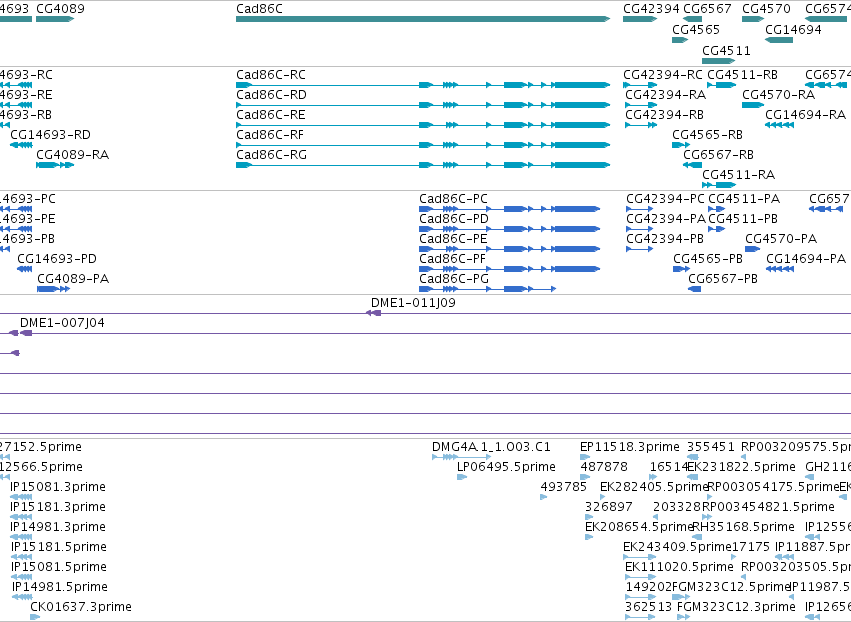Select the CG4570-PA protein label

pyautogui.click(x=781, y=239)
